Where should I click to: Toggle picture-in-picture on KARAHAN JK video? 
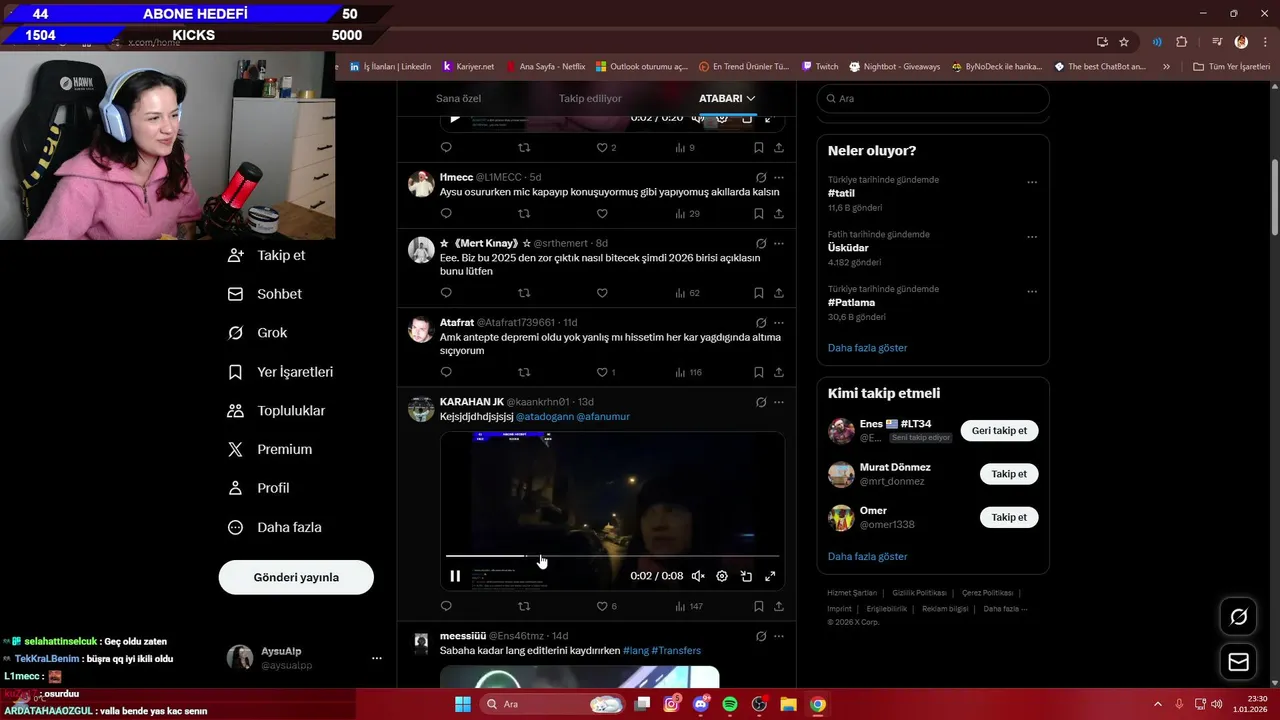coord(746,576)
